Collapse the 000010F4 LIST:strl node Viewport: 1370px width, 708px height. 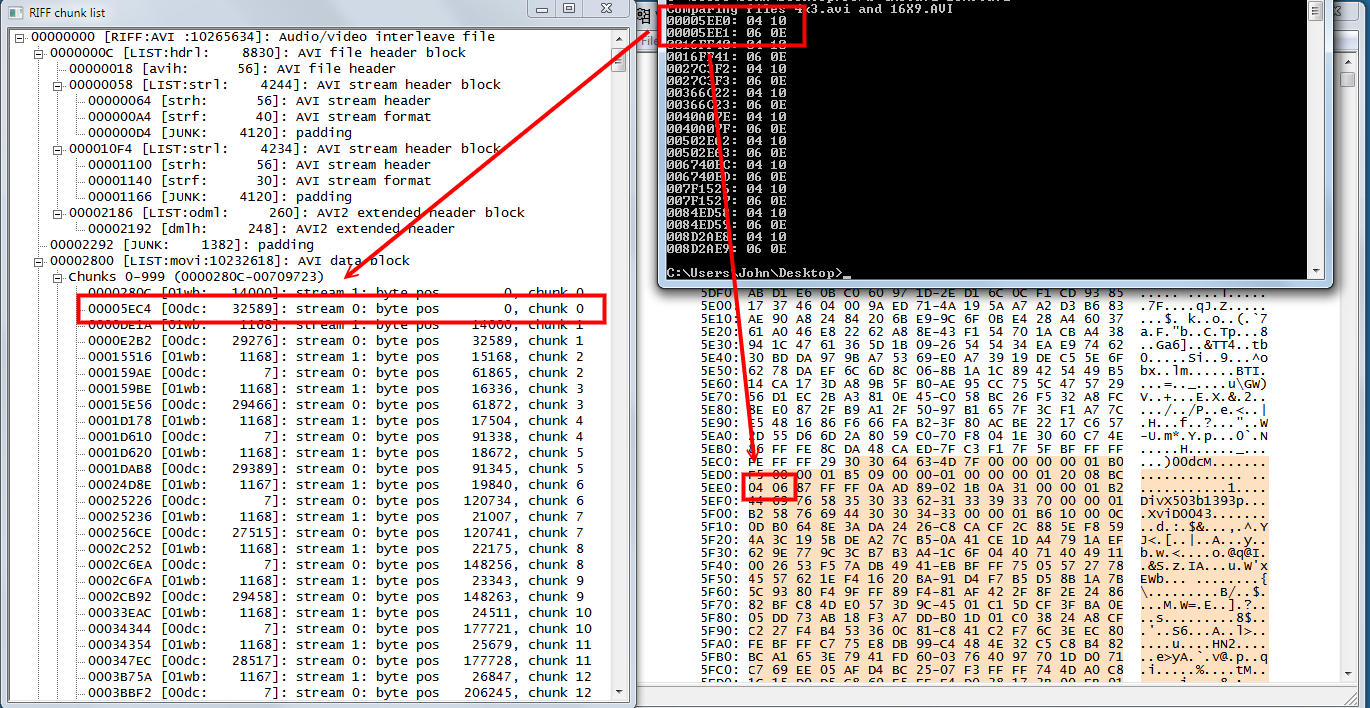coord(58,149)
